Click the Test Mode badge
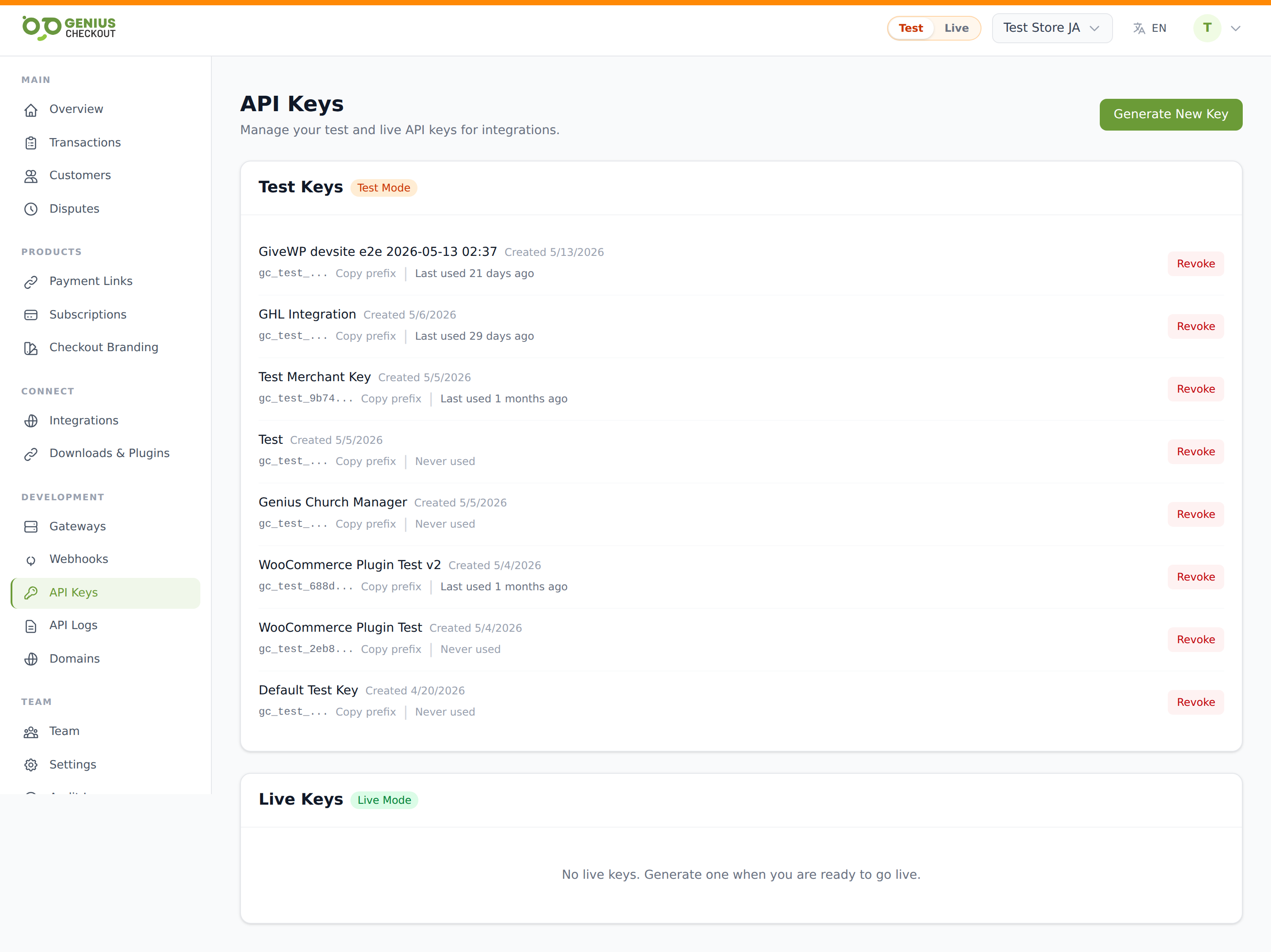Image resolution: width=1271 pixels, height=952 pixels. point(384,188)
